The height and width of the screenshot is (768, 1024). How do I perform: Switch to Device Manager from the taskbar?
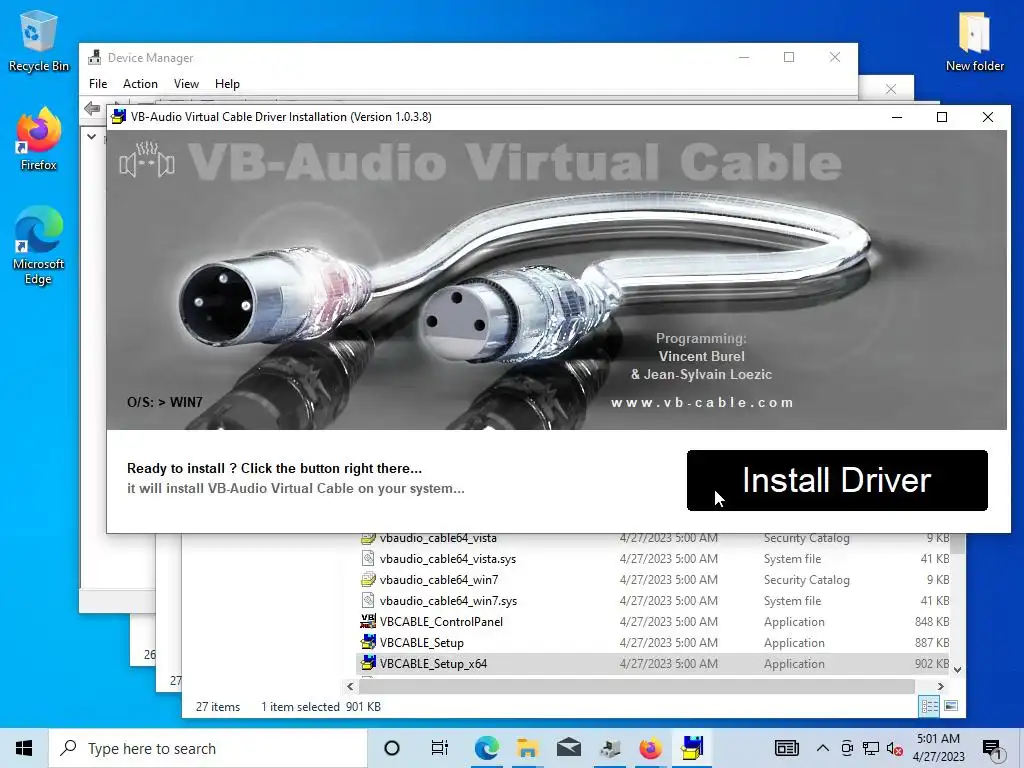click(x=609, y=748)
